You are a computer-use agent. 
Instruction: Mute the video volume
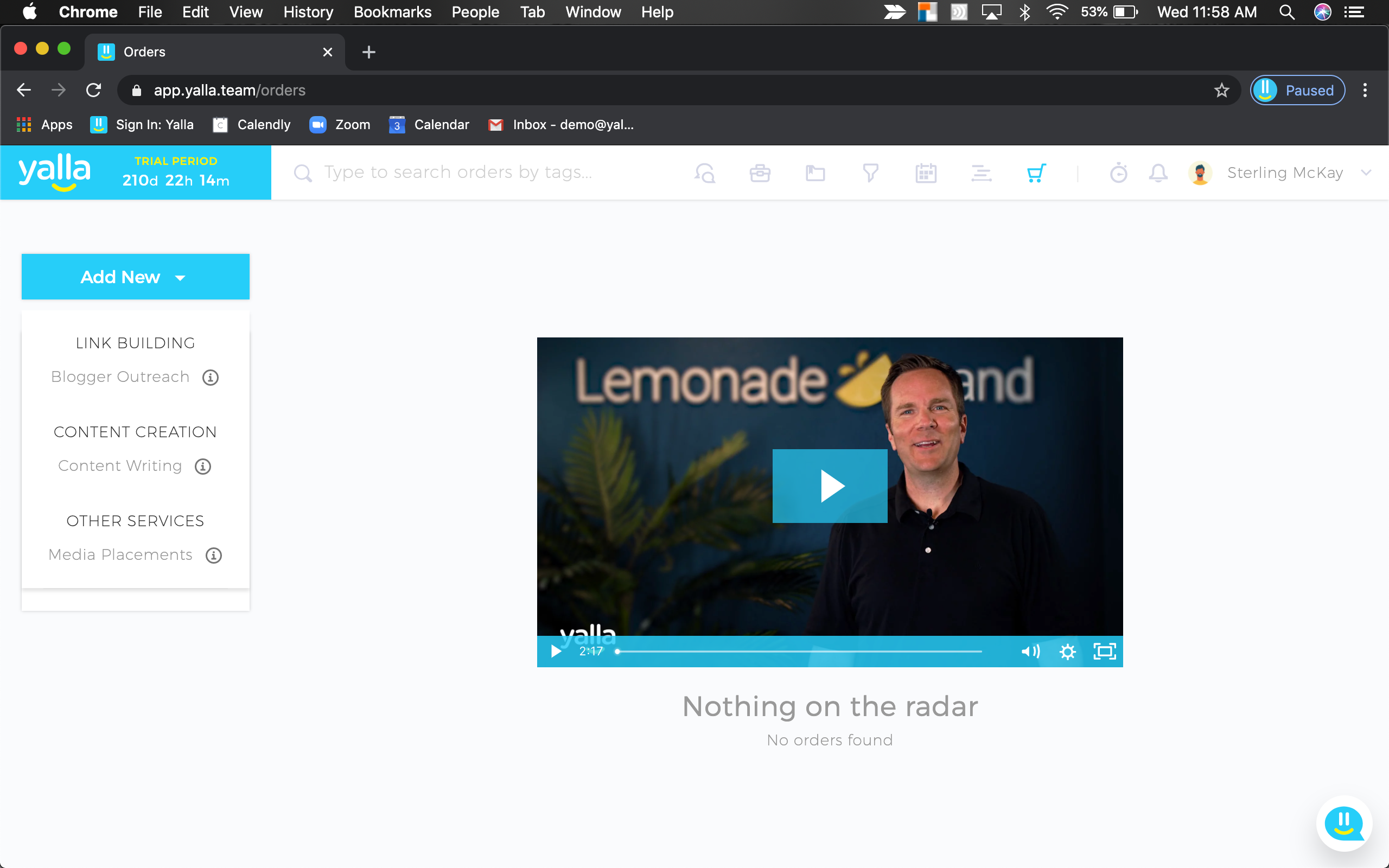[1030, 652]
